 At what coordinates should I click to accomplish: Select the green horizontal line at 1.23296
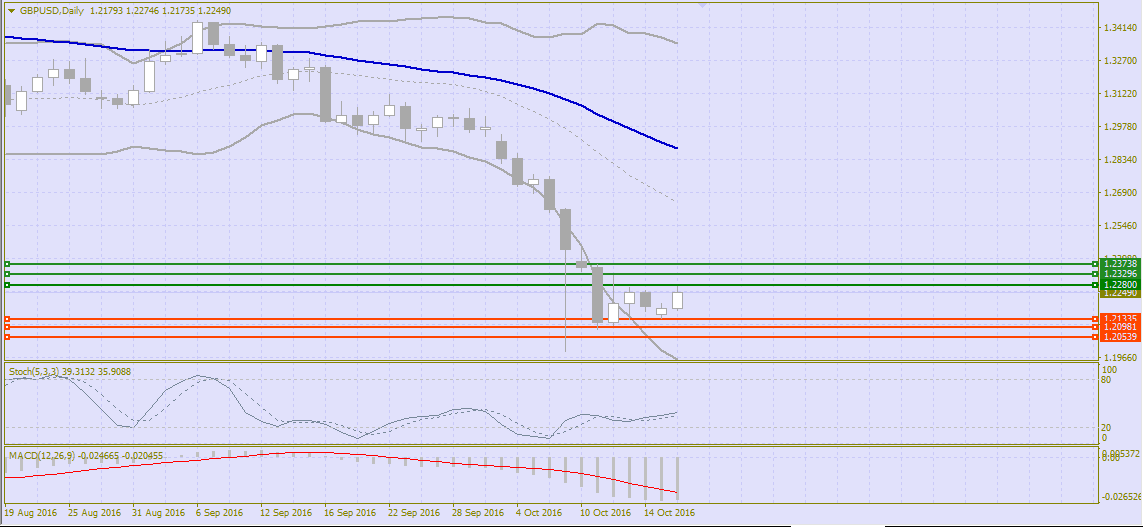(x=550, y=274)
